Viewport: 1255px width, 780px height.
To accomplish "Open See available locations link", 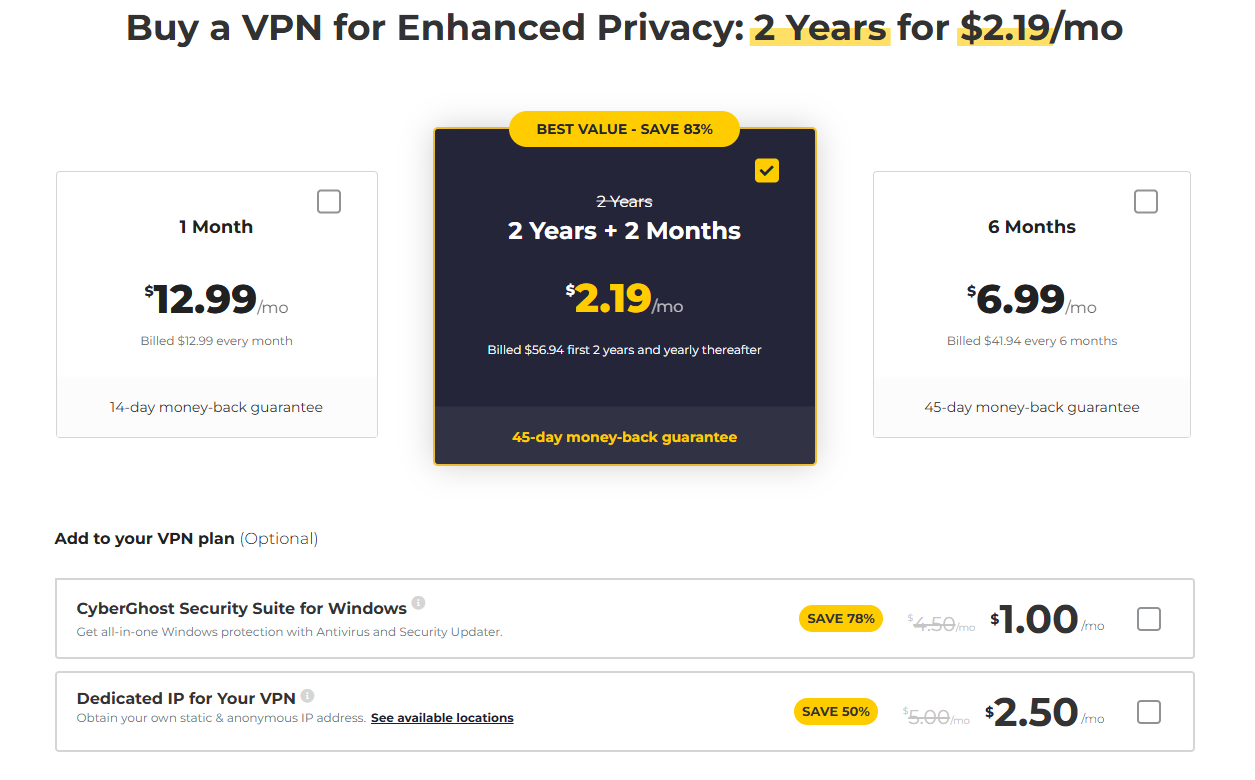I will coord(442,718).
